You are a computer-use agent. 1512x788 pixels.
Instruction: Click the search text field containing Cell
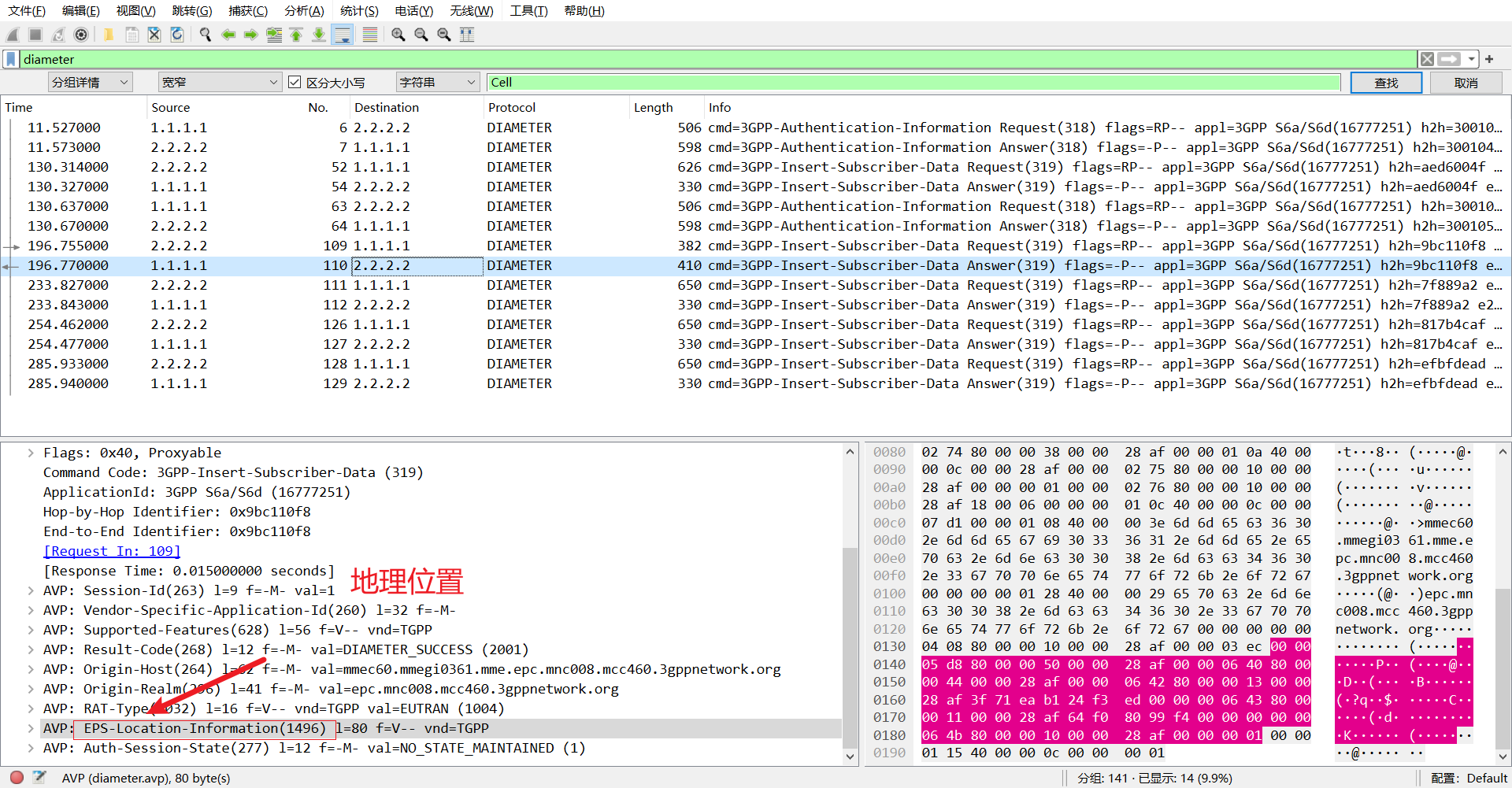(x=913, y=82)
